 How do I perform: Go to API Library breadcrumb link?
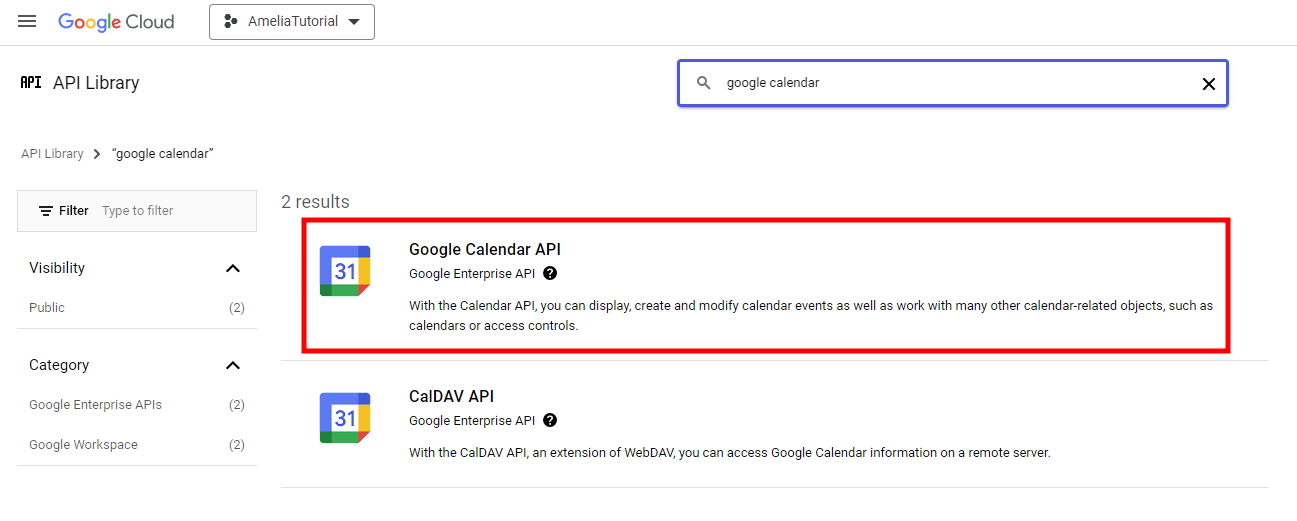[x=52, y=154]
